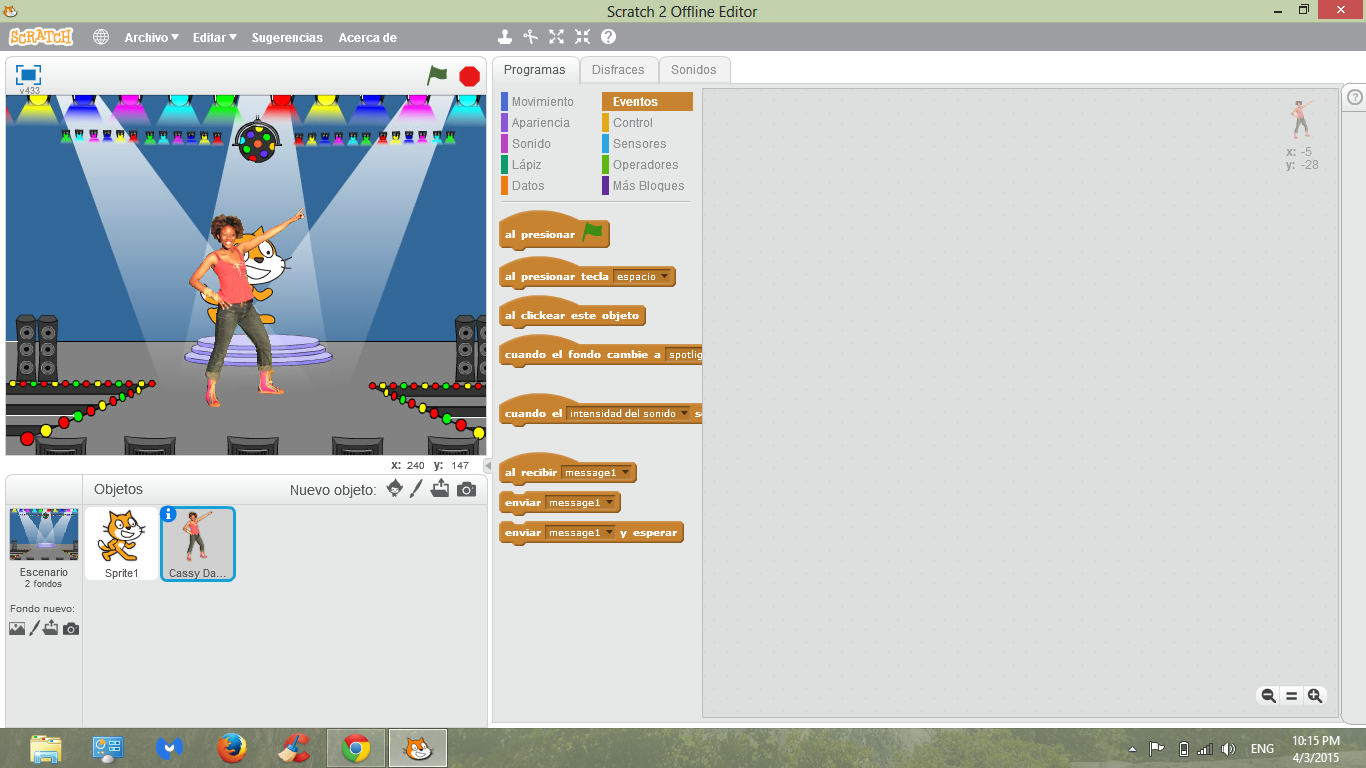Select the scissors delete tool
1366x768 pixels.
(x=530, y=37)
